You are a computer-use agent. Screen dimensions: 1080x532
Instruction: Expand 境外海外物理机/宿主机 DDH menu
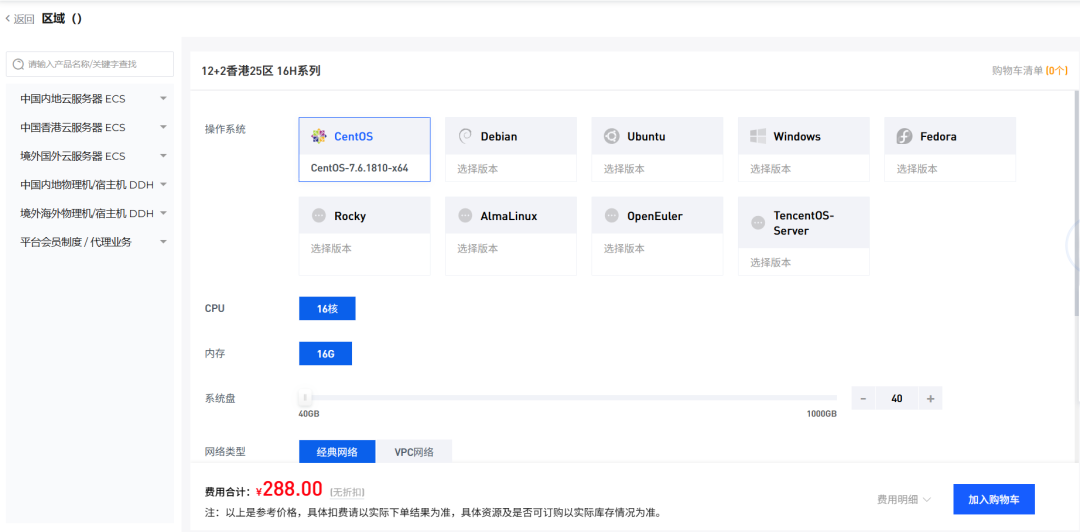[90, 213]
